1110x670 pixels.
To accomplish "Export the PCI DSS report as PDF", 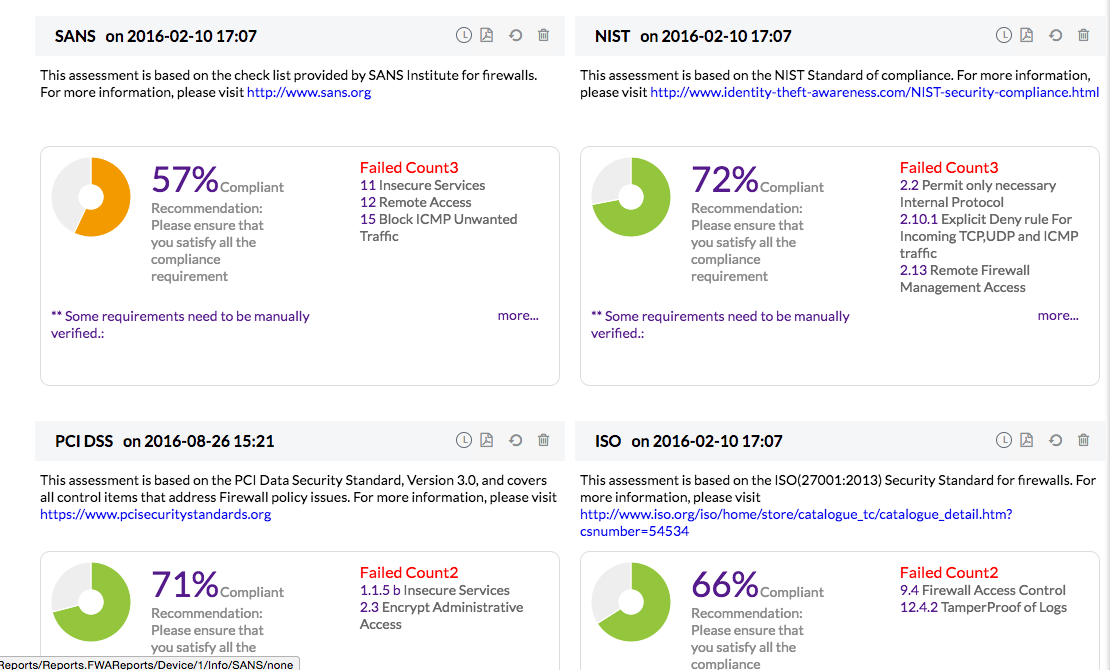I will 486,439.
